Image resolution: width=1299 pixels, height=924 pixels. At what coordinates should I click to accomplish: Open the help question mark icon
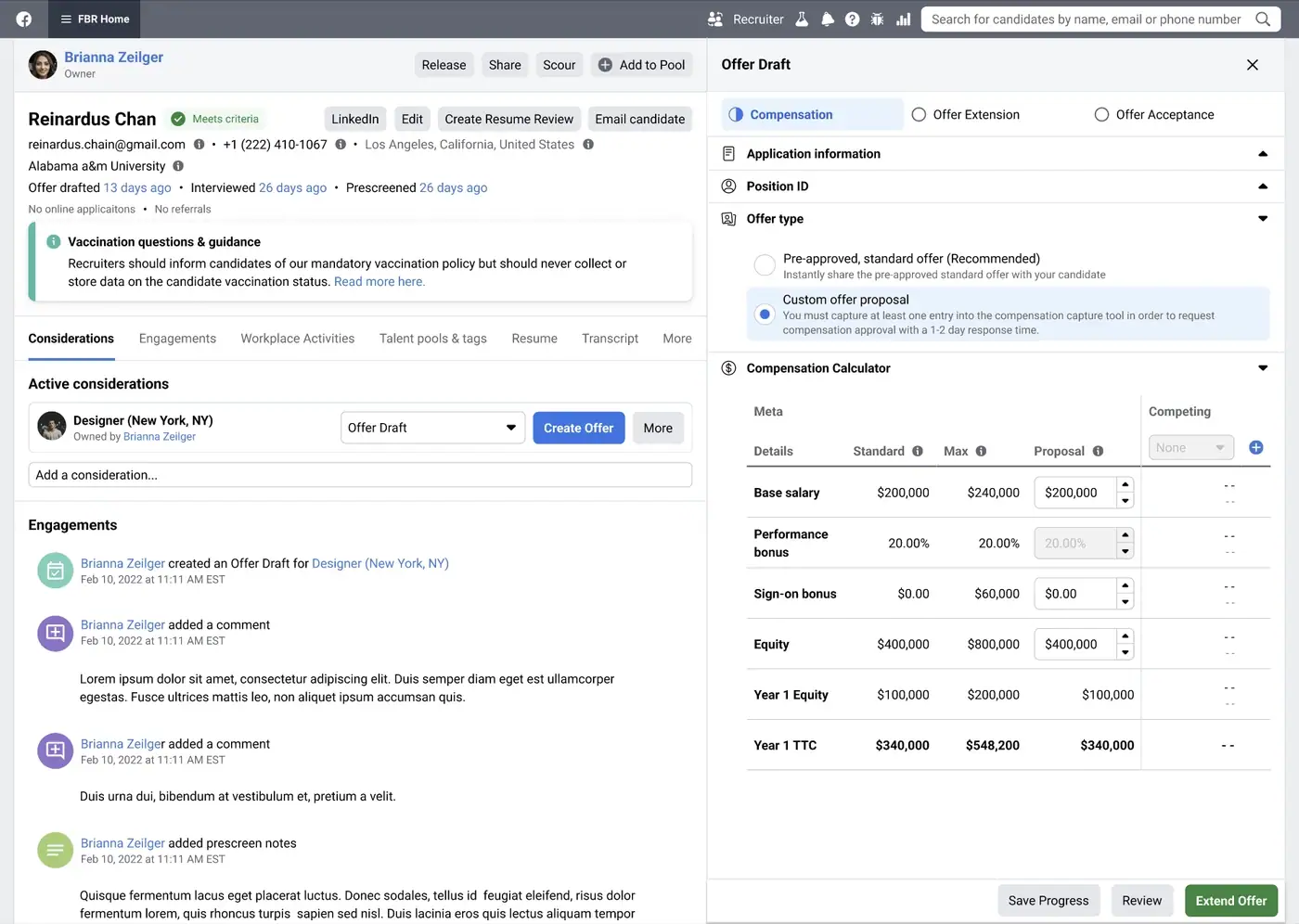(852, 19)
